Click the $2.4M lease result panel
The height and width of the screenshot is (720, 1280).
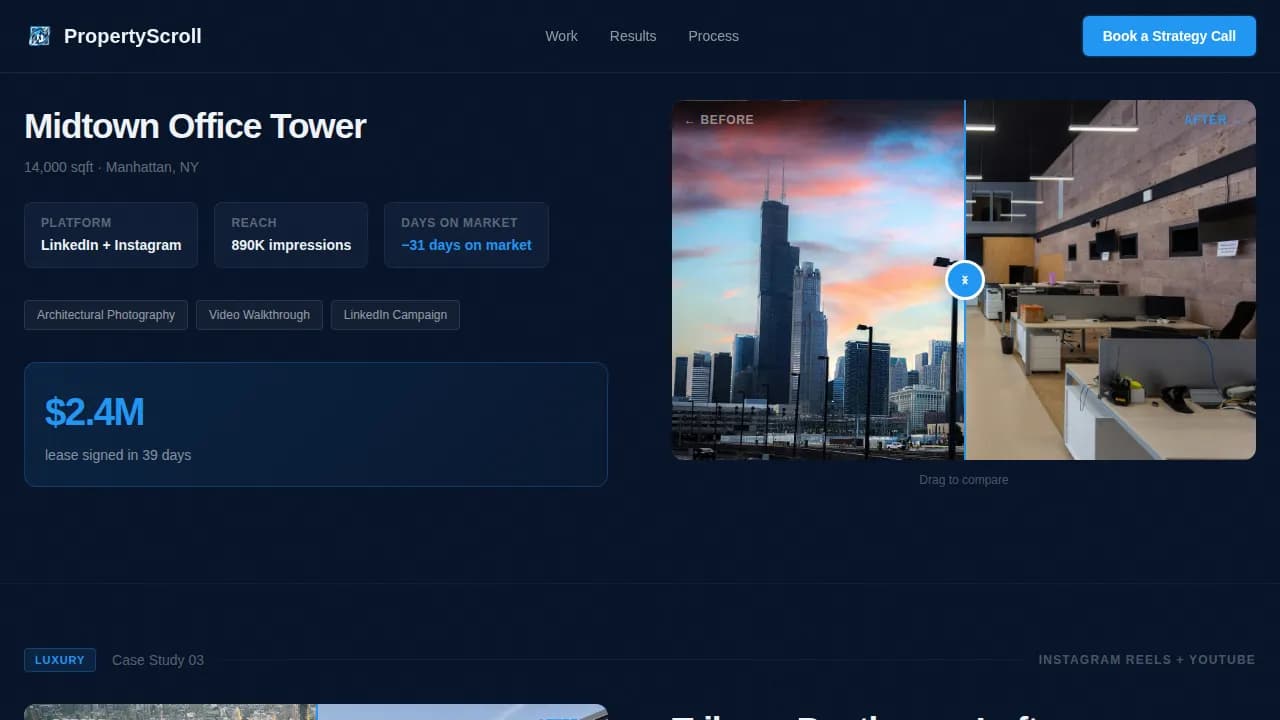(x=316, y=423)
